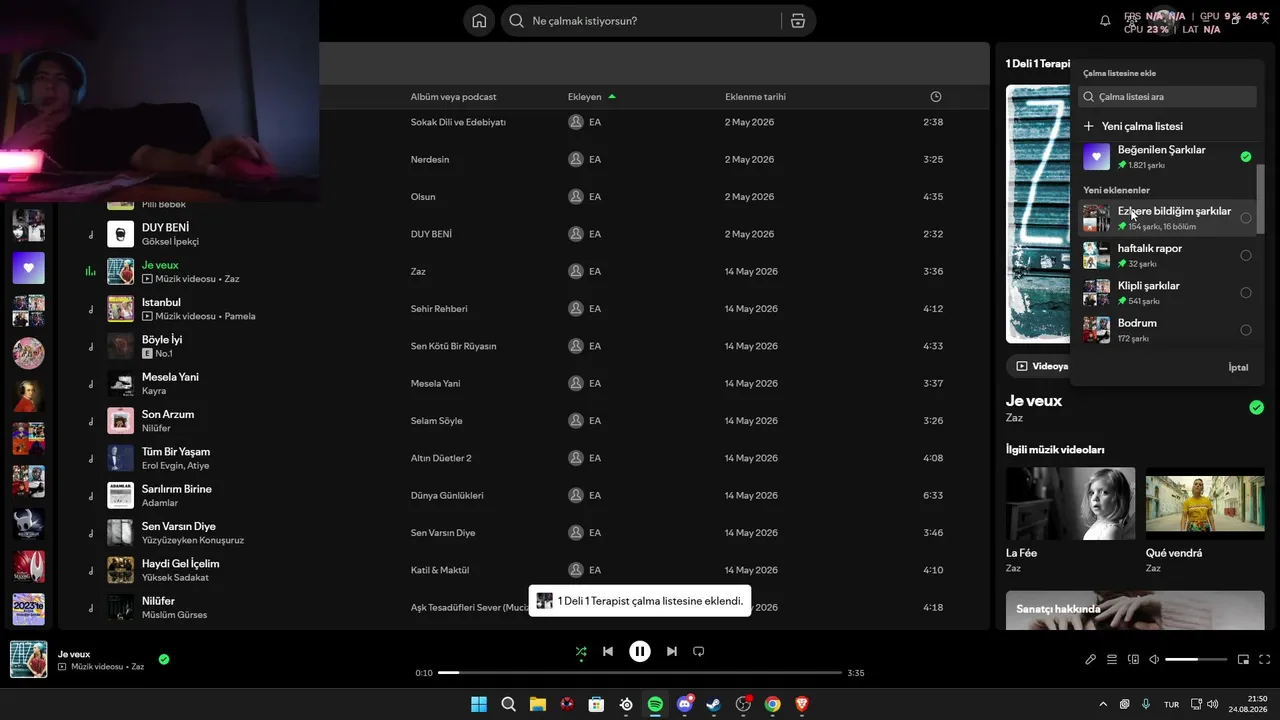
Task: Select the Tüm Bir Yaşam track title
Action: [x=176, y=451]
